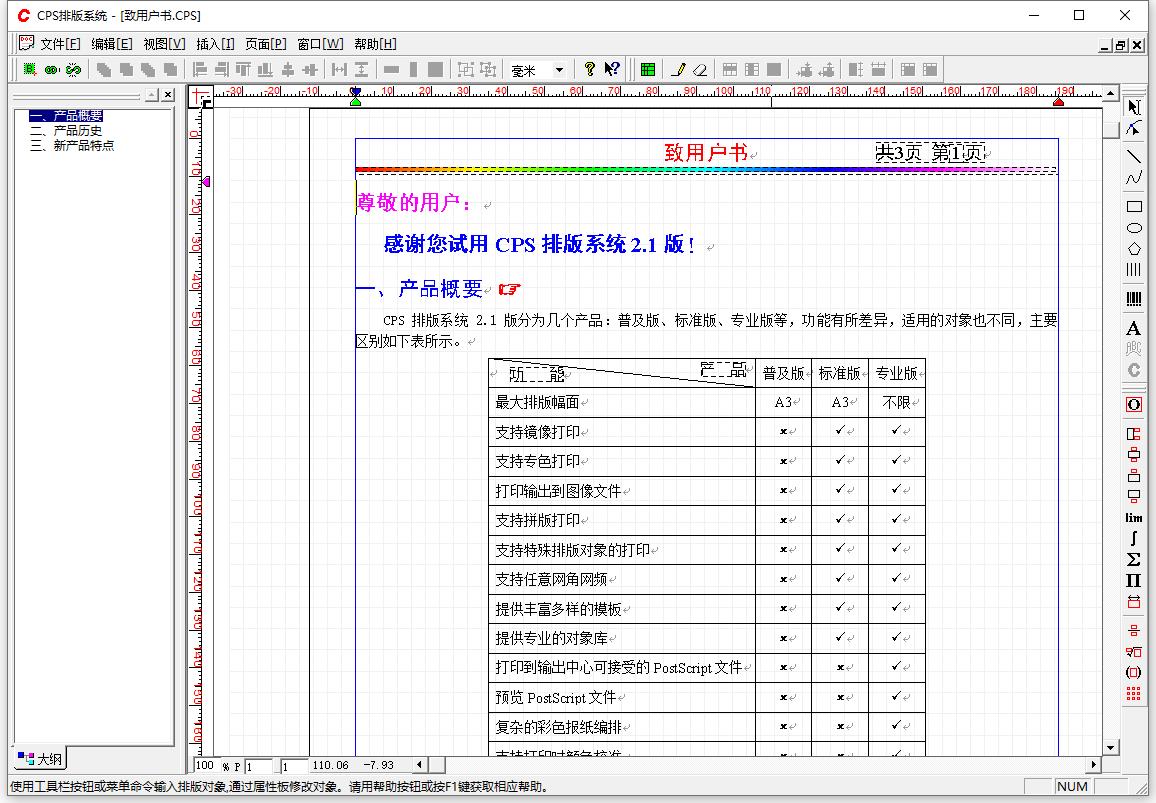Image resolution: width=1156 pixels, height=803 pixels.
Task: Click the yellow question mark help icon
Action: click(x=590, y=70)
